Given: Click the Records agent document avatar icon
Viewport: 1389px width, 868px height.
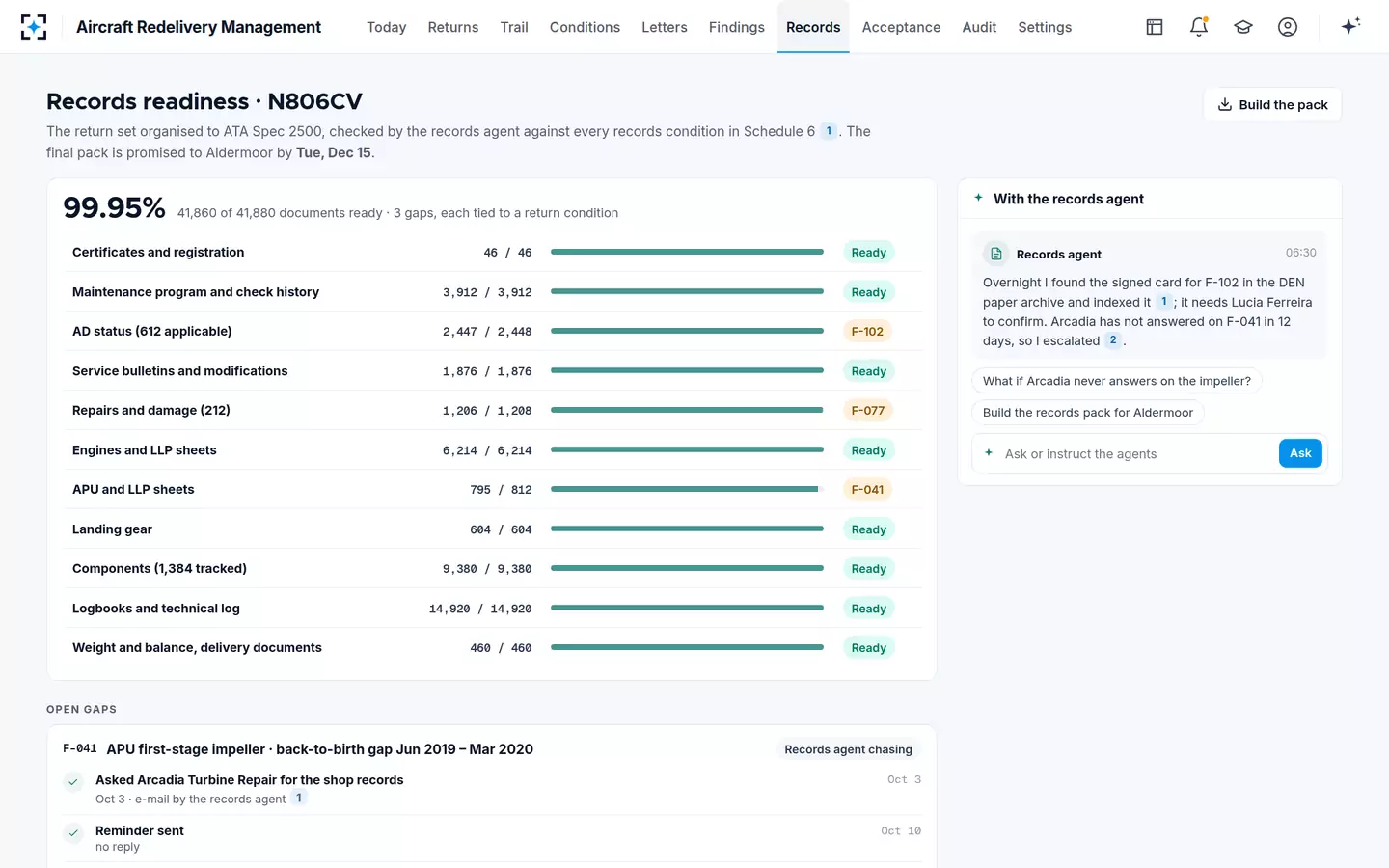Looking at the screenshot, I should pos(996,254).
